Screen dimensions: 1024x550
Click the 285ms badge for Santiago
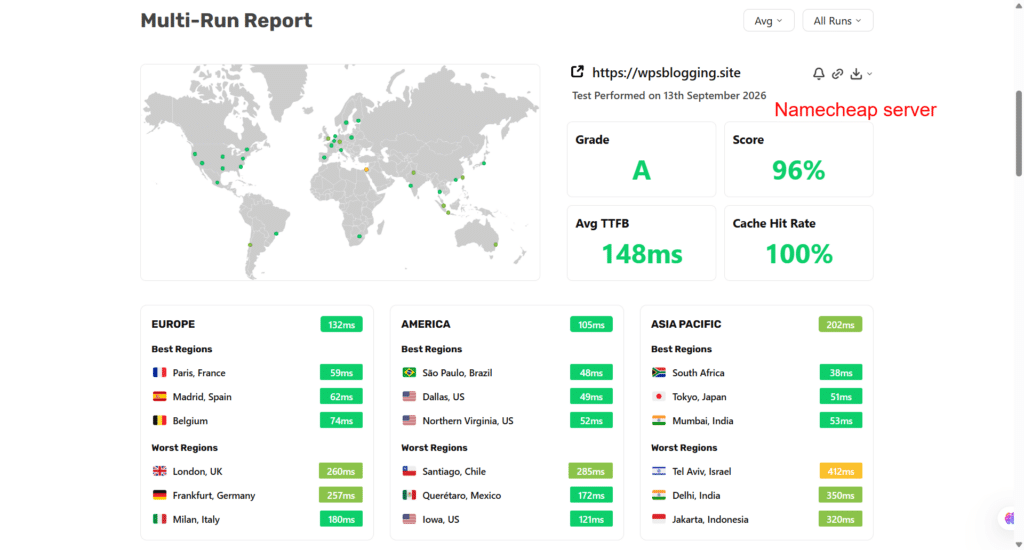[x=590, y=471]
